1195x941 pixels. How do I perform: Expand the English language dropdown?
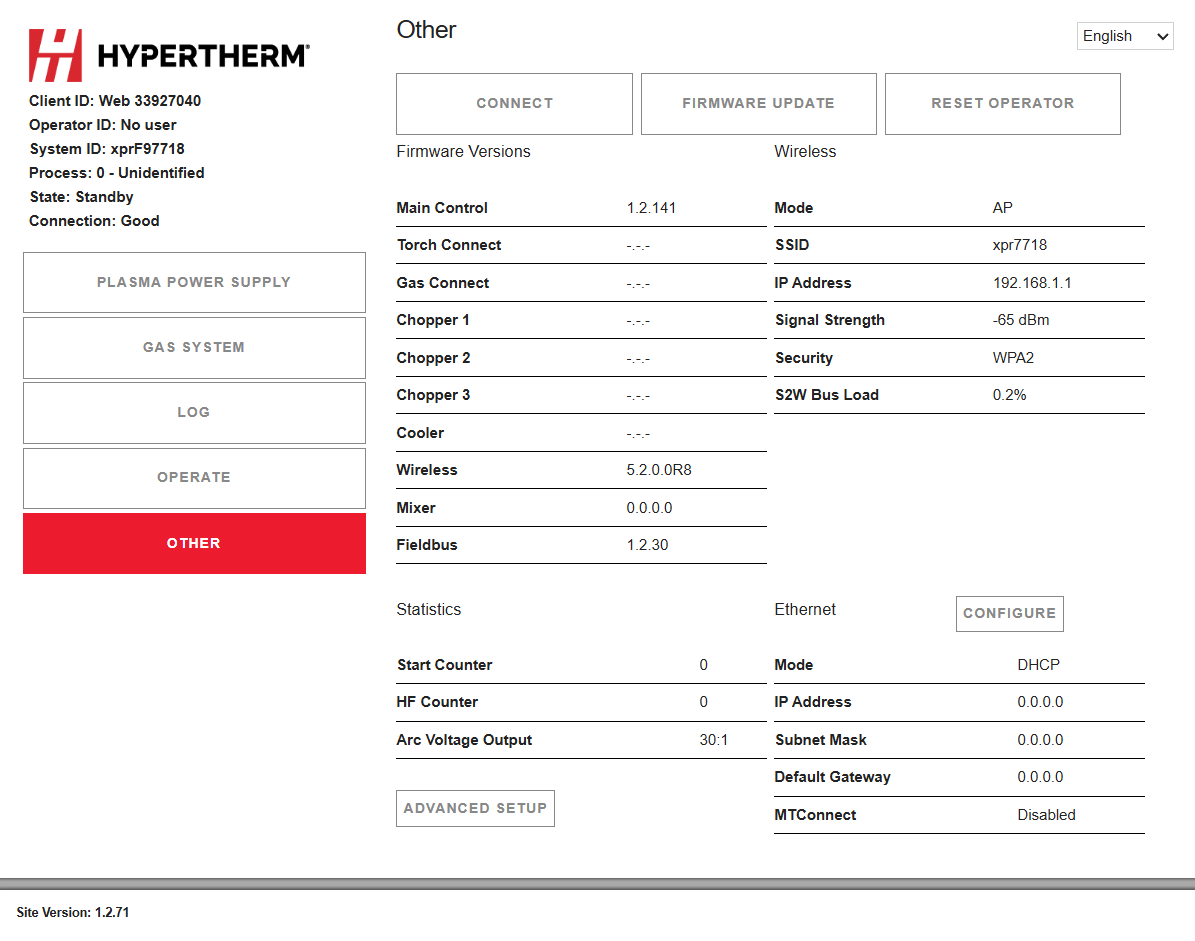[1124, 35]
